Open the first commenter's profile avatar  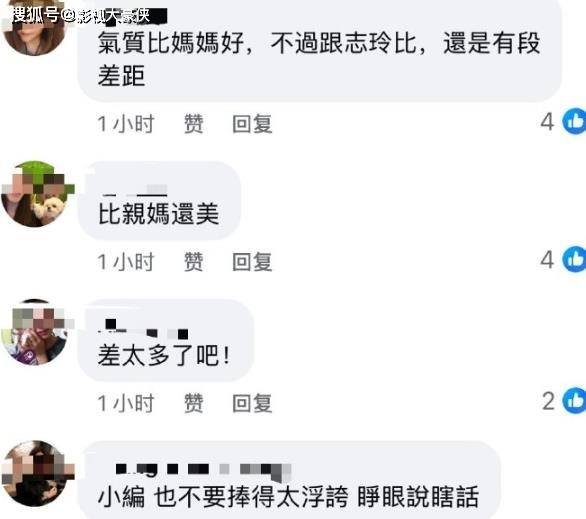pyautogui.click(x=34, y=28)
